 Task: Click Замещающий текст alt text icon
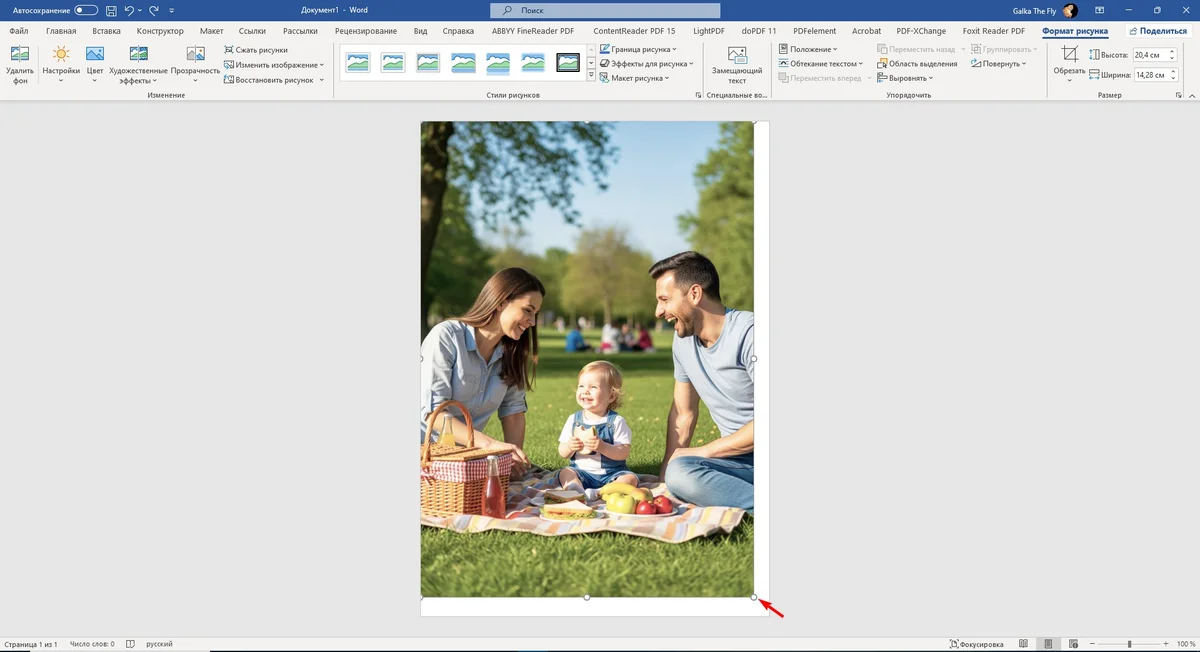(737, 55)
